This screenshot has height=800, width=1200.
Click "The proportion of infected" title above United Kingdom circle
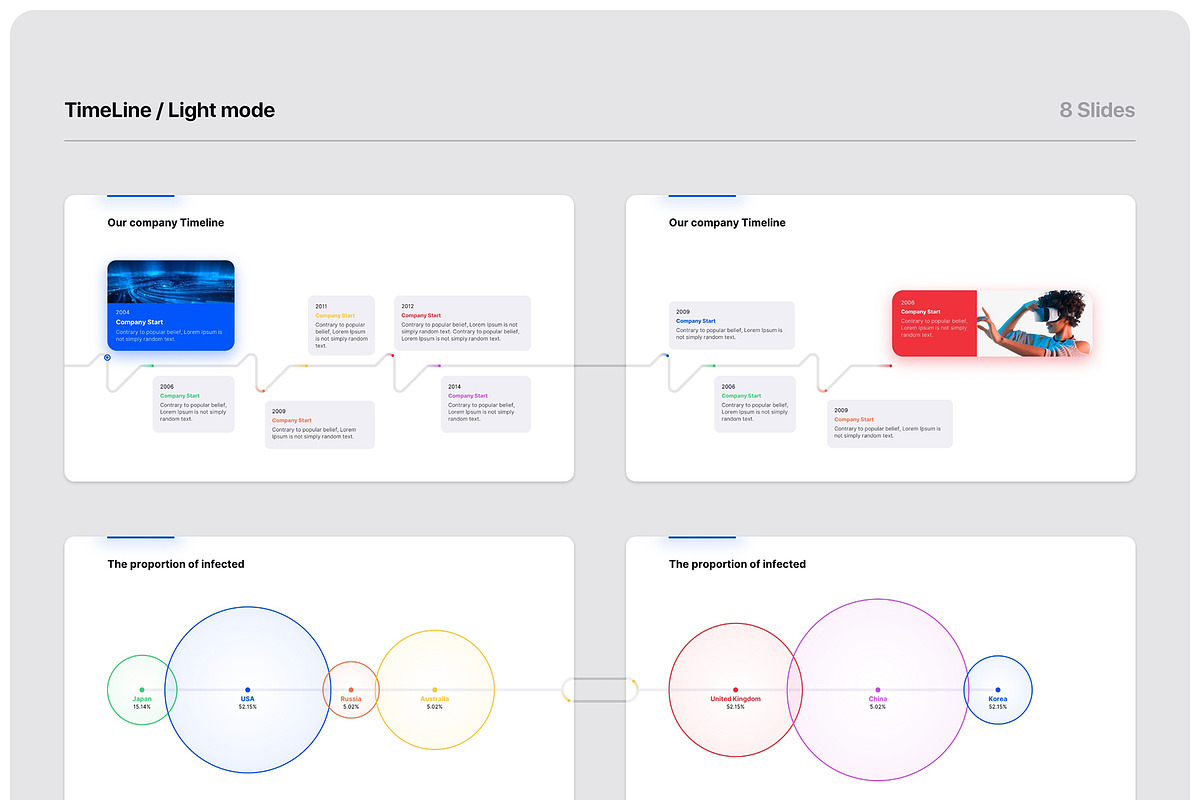(x=737, y=564)
